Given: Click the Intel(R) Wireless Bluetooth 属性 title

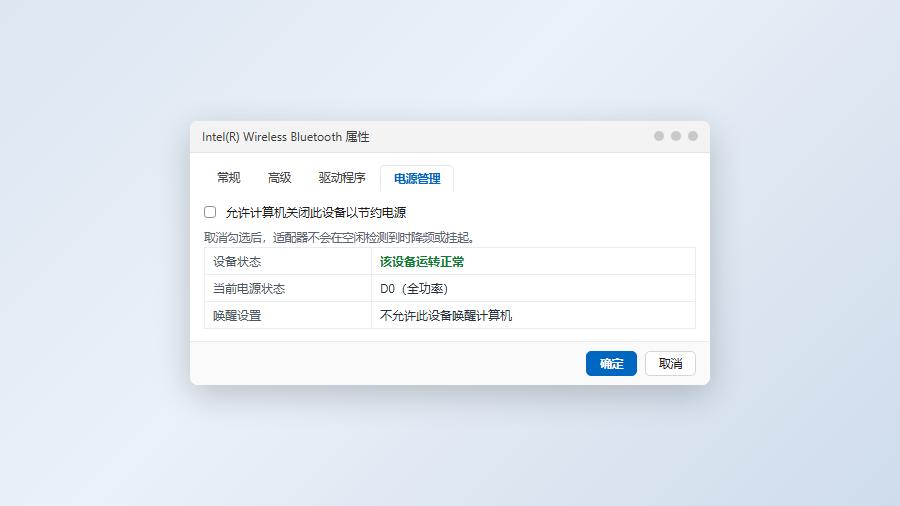Looking at the screenshot, I should [285, 137].
